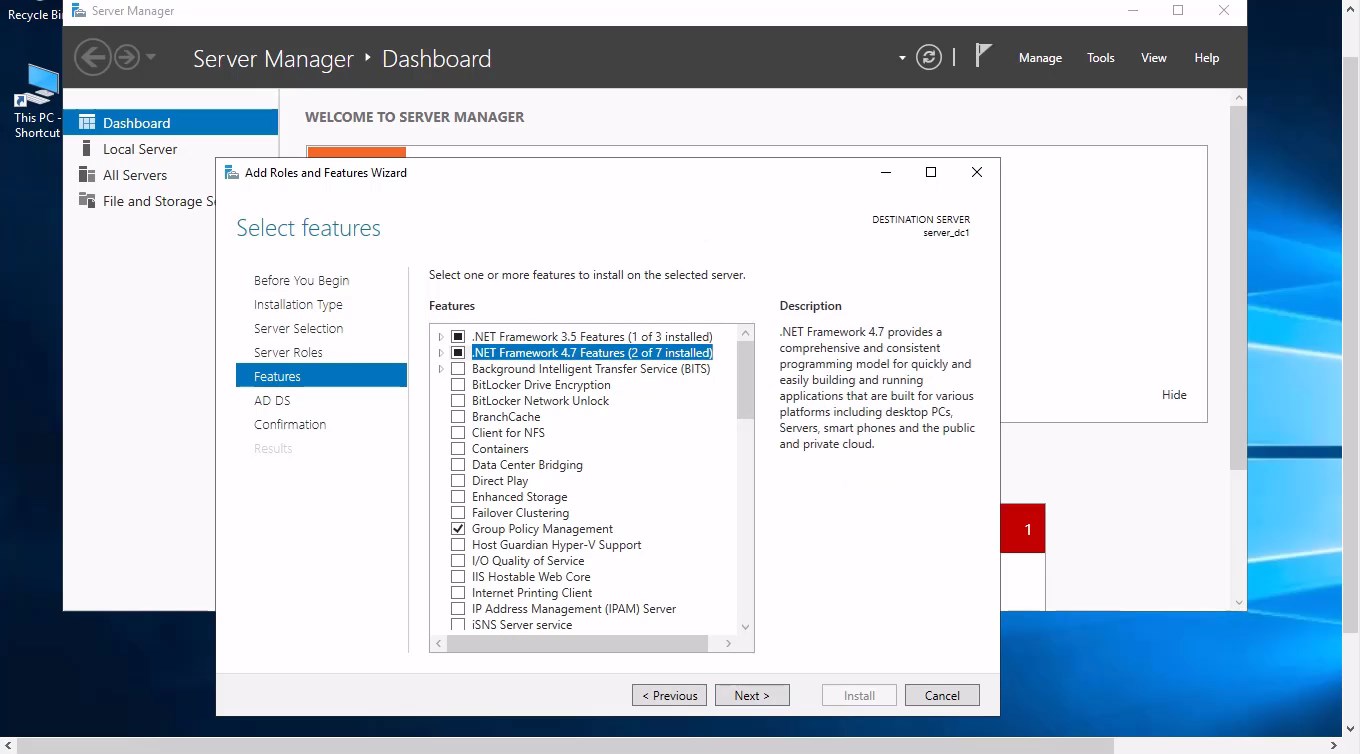Go to Installation Type wizard step
Screen dimensions: 1360x754
[x=298, y=305]
